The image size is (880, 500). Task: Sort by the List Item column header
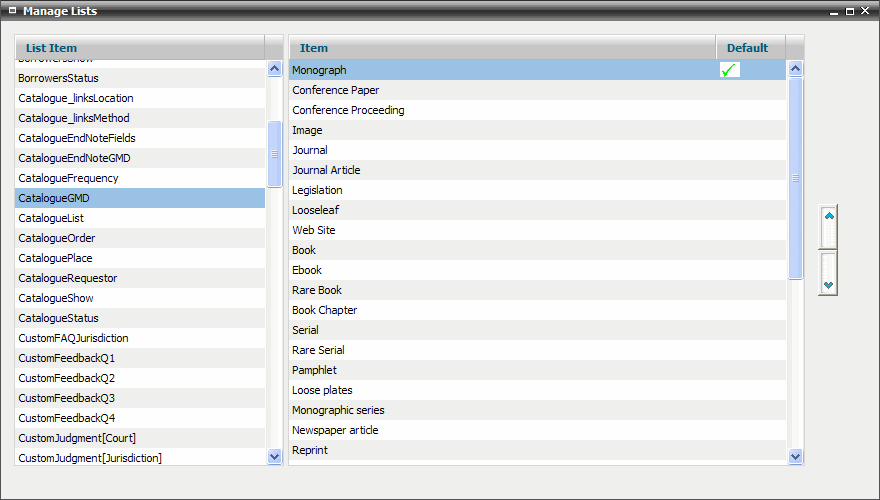[140, 48]
